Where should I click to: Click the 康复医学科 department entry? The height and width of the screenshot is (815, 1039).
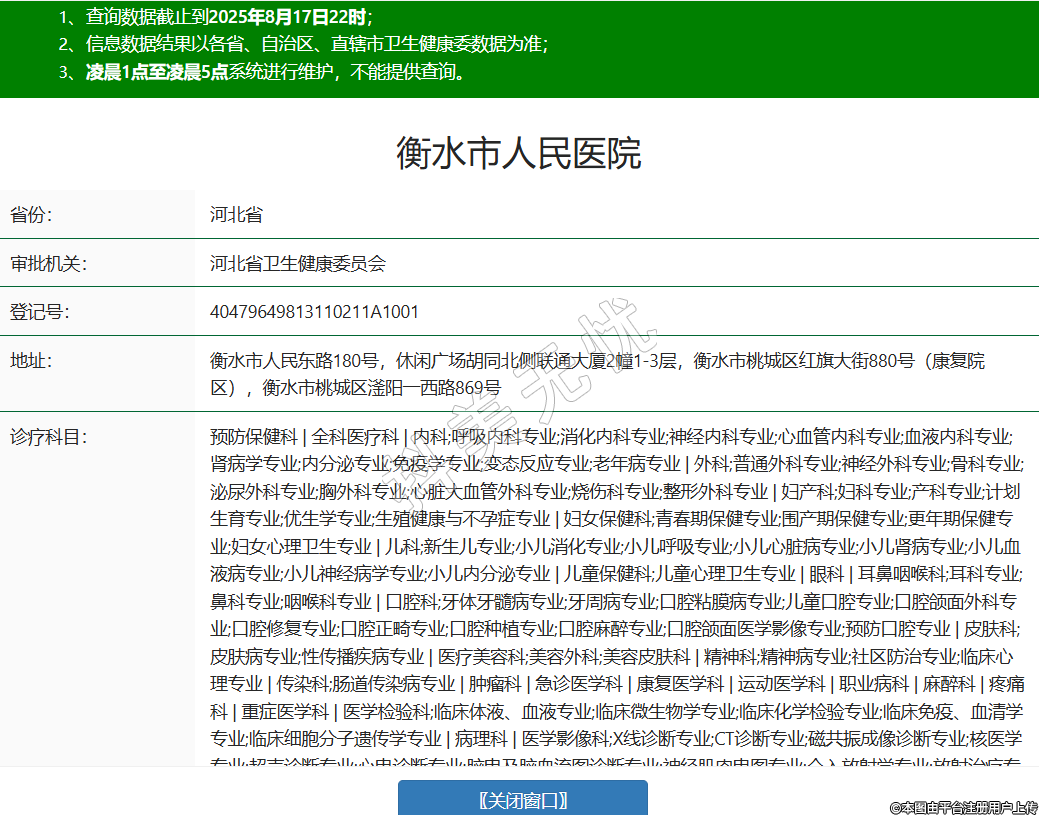point(680,684)
